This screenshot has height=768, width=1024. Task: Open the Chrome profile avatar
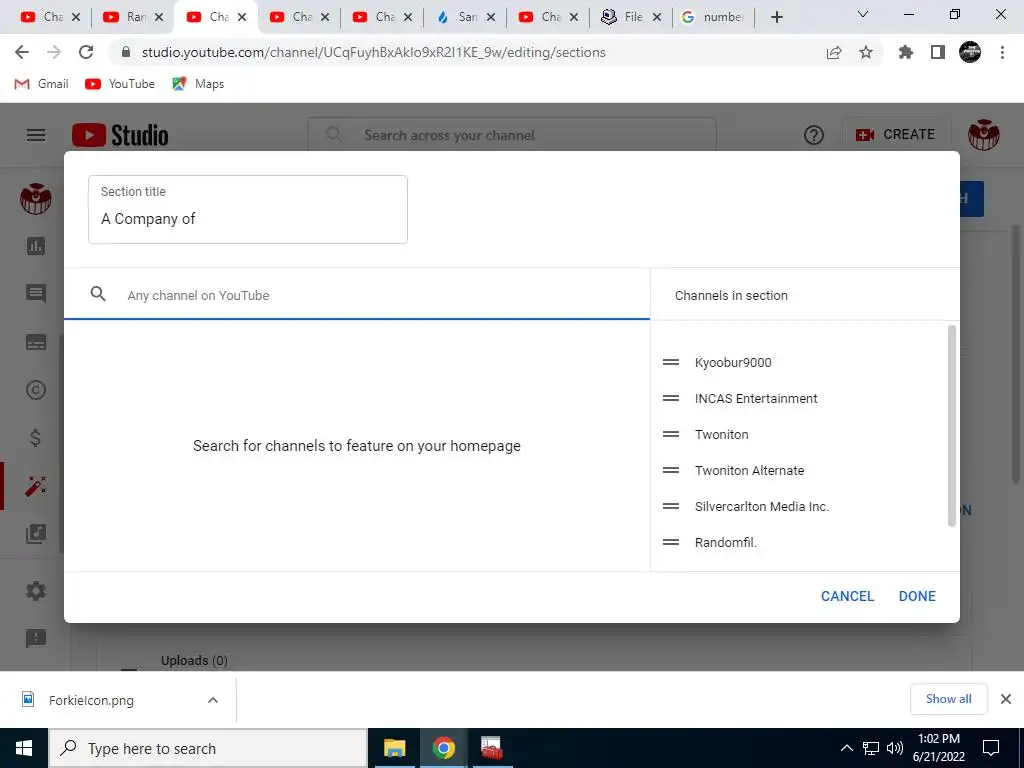tap(970, 52)
